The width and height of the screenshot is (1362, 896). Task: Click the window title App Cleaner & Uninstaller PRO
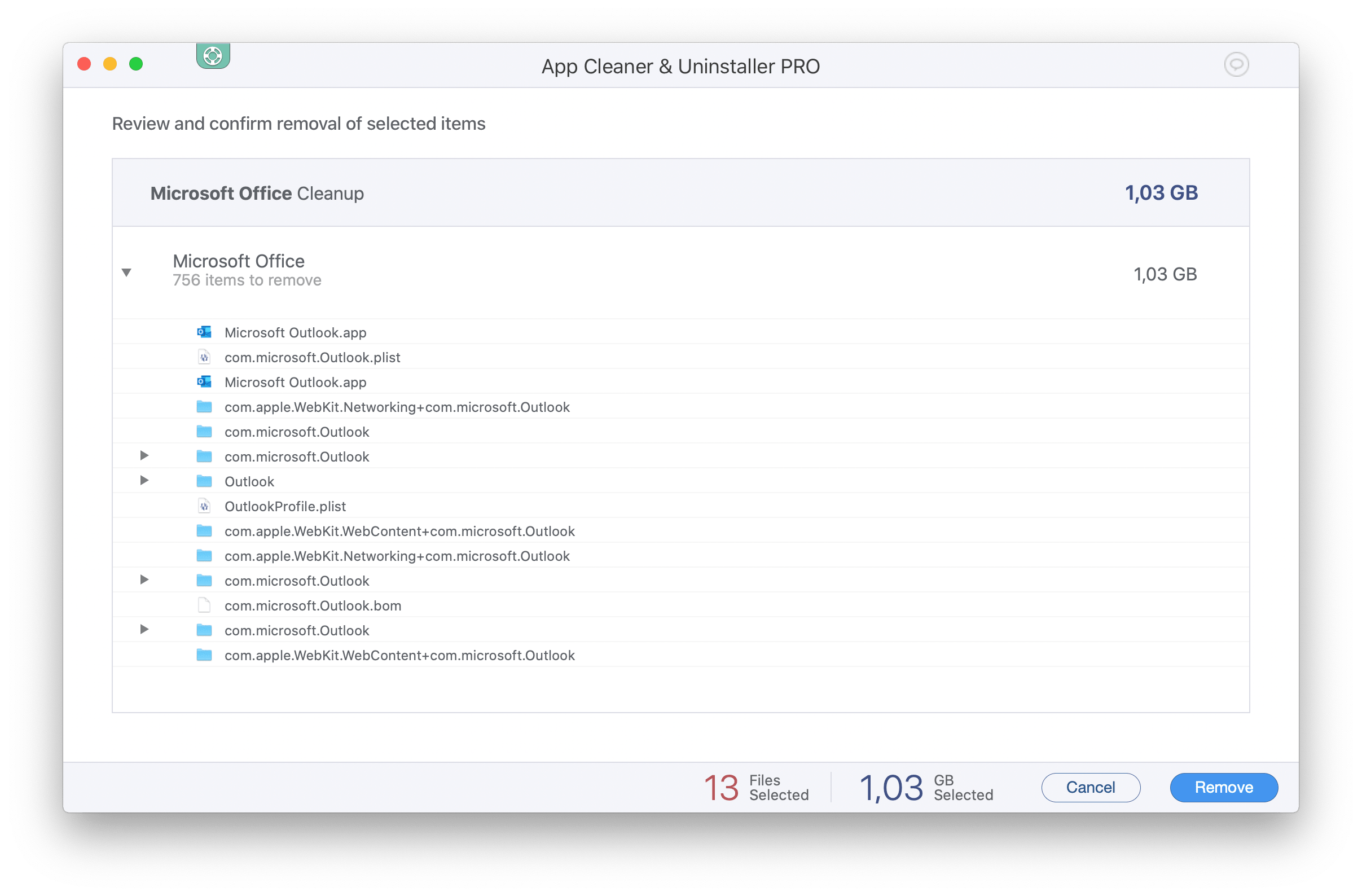(x=680, y=67)
